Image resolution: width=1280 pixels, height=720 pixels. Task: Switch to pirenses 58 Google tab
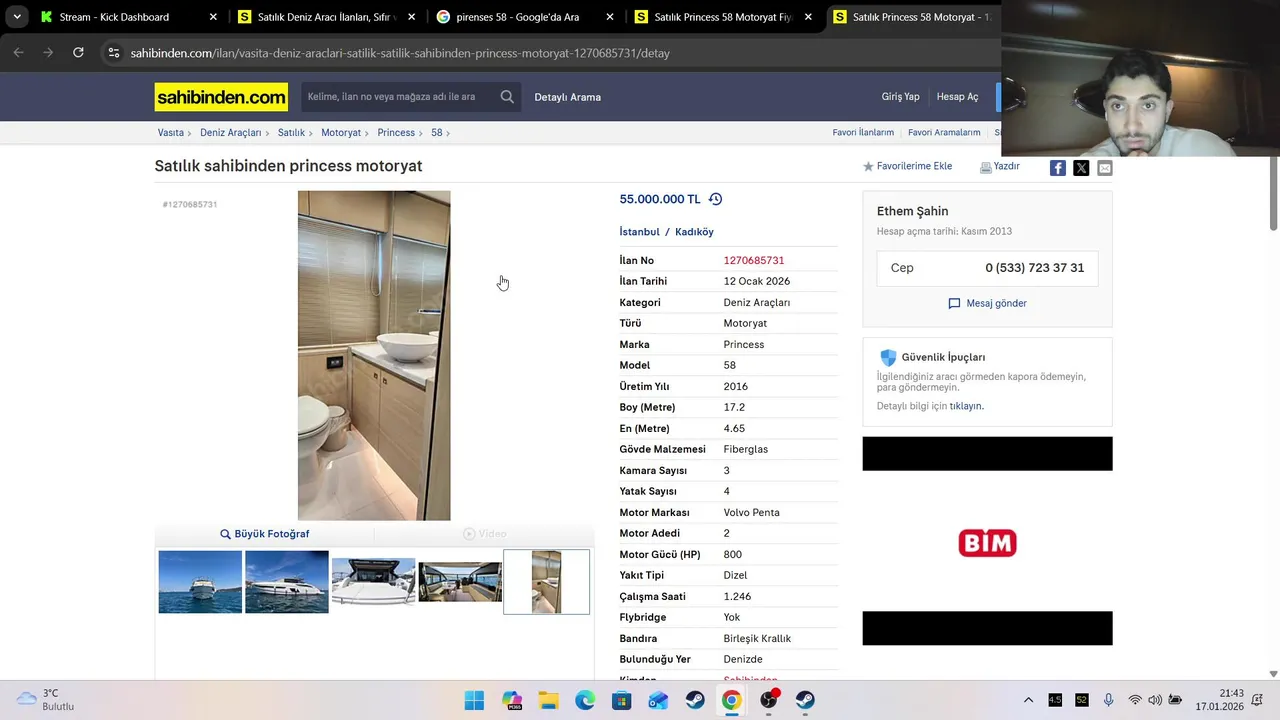click(x=517, y=17)
